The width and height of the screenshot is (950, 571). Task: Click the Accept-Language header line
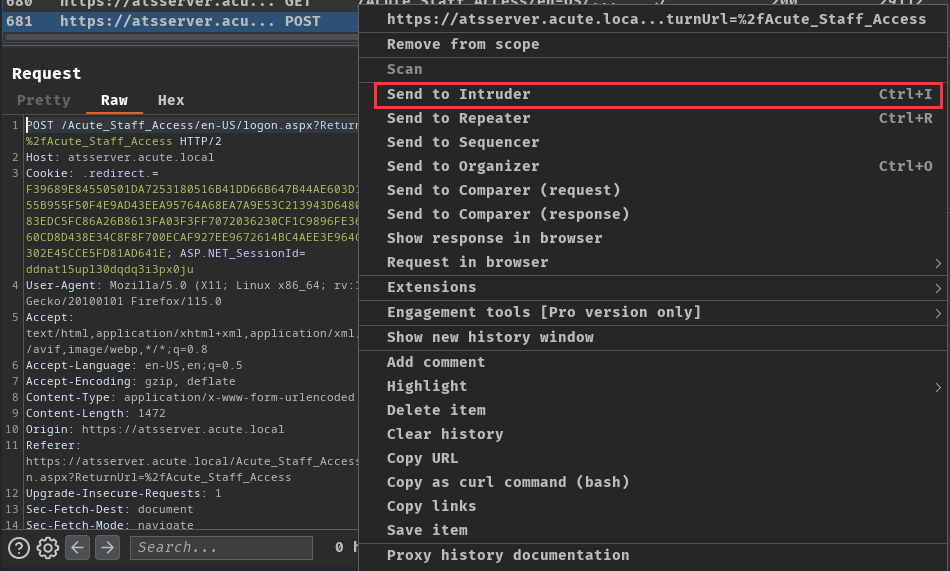click(x=134, y=366)
